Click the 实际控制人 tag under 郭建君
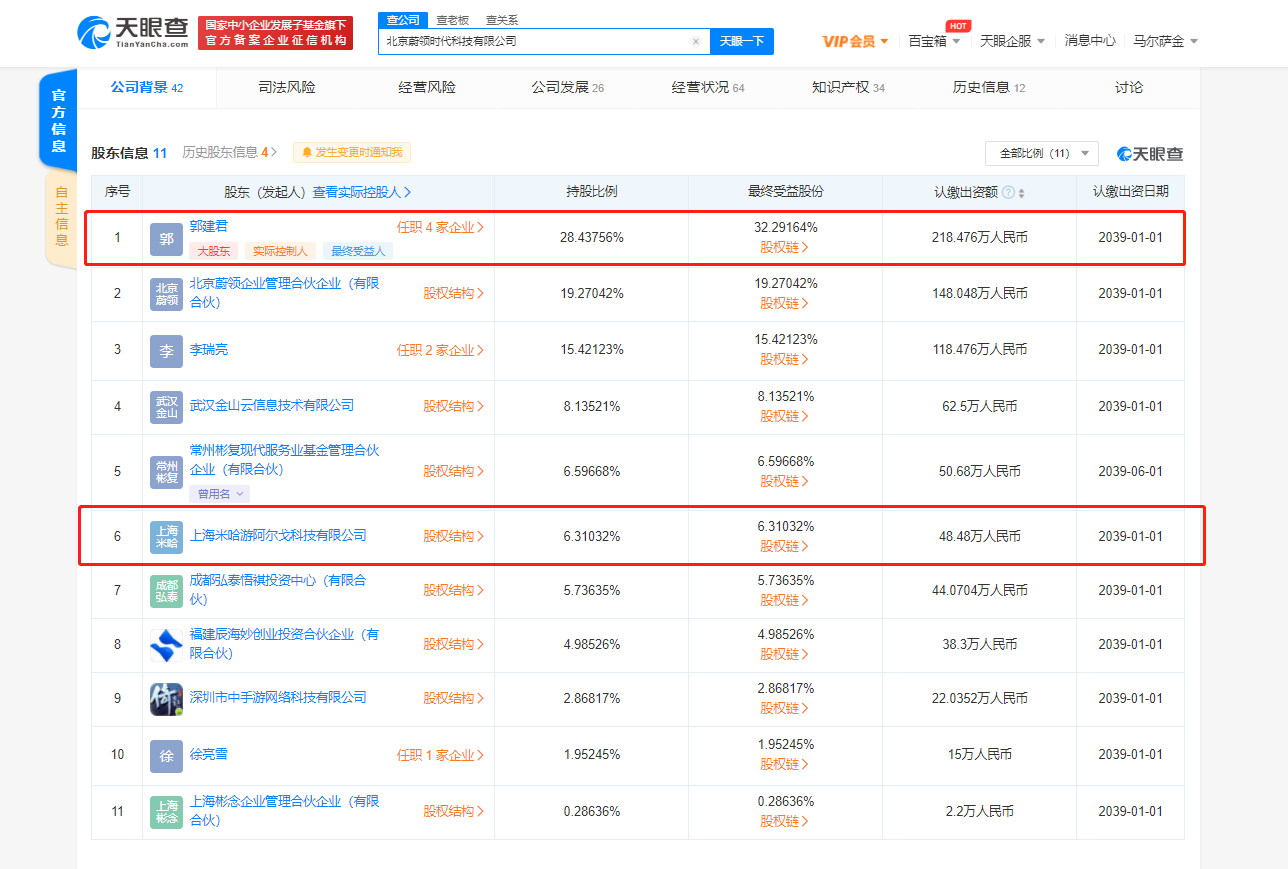This screenshot has width=1288, height=869. 279,251
